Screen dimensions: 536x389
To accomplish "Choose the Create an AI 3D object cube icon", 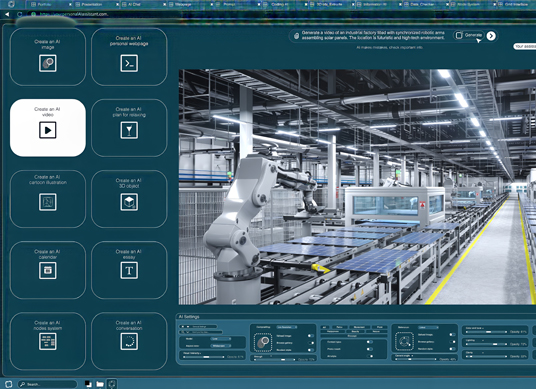I will [x=129, y=202].
